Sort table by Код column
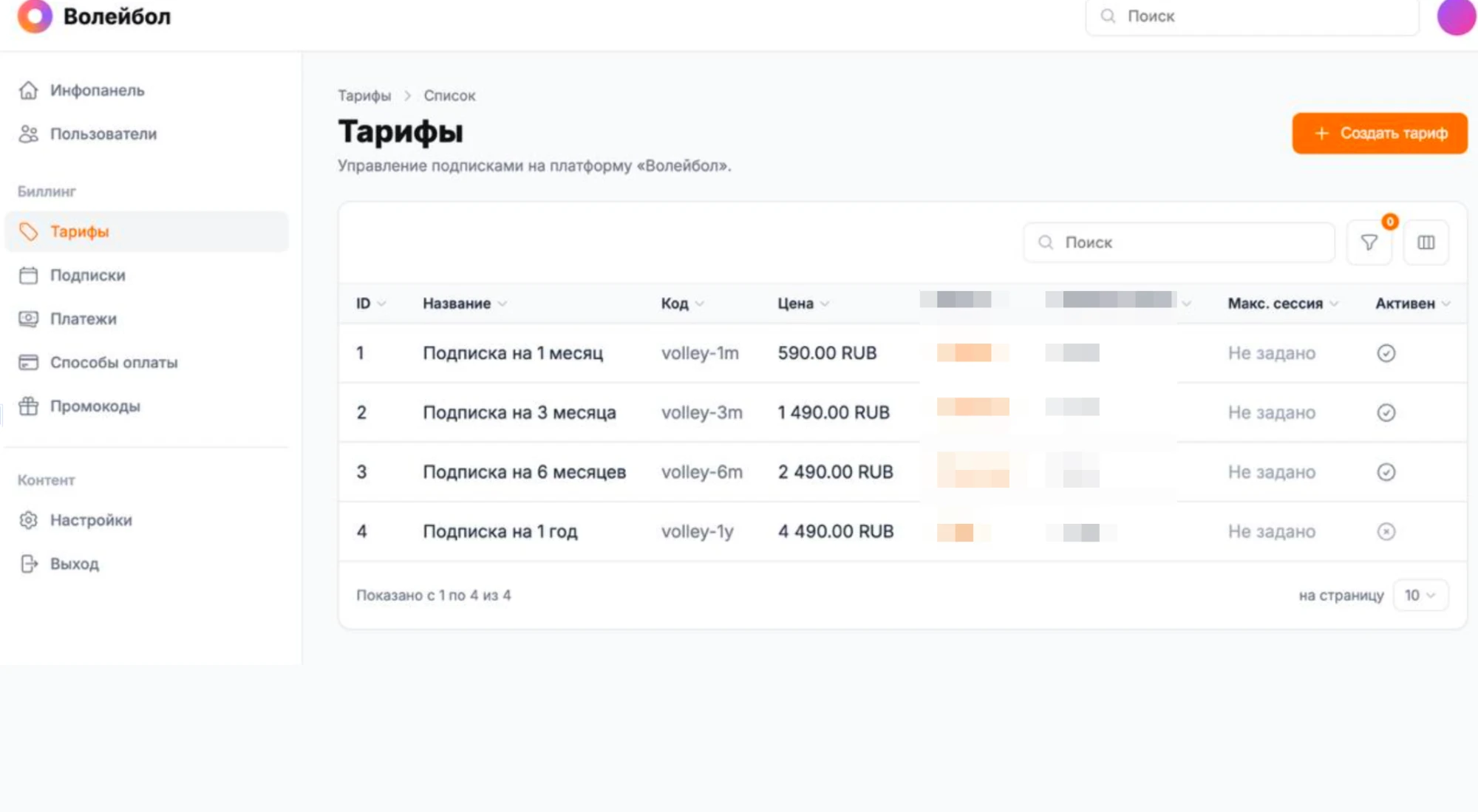 (x=682, y=303)
